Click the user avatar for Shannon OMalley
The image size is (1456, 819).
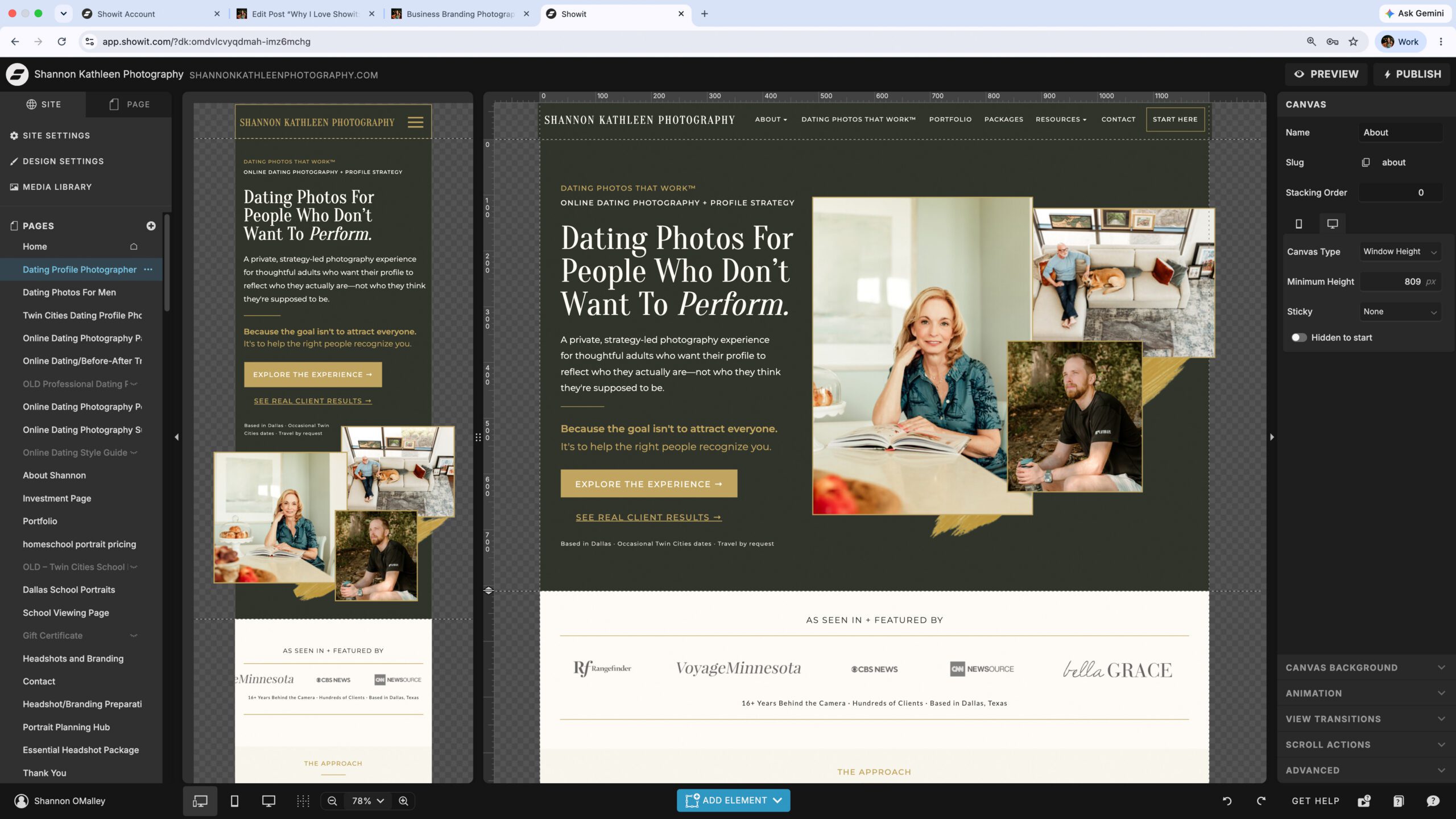click(x=22, y=801)
